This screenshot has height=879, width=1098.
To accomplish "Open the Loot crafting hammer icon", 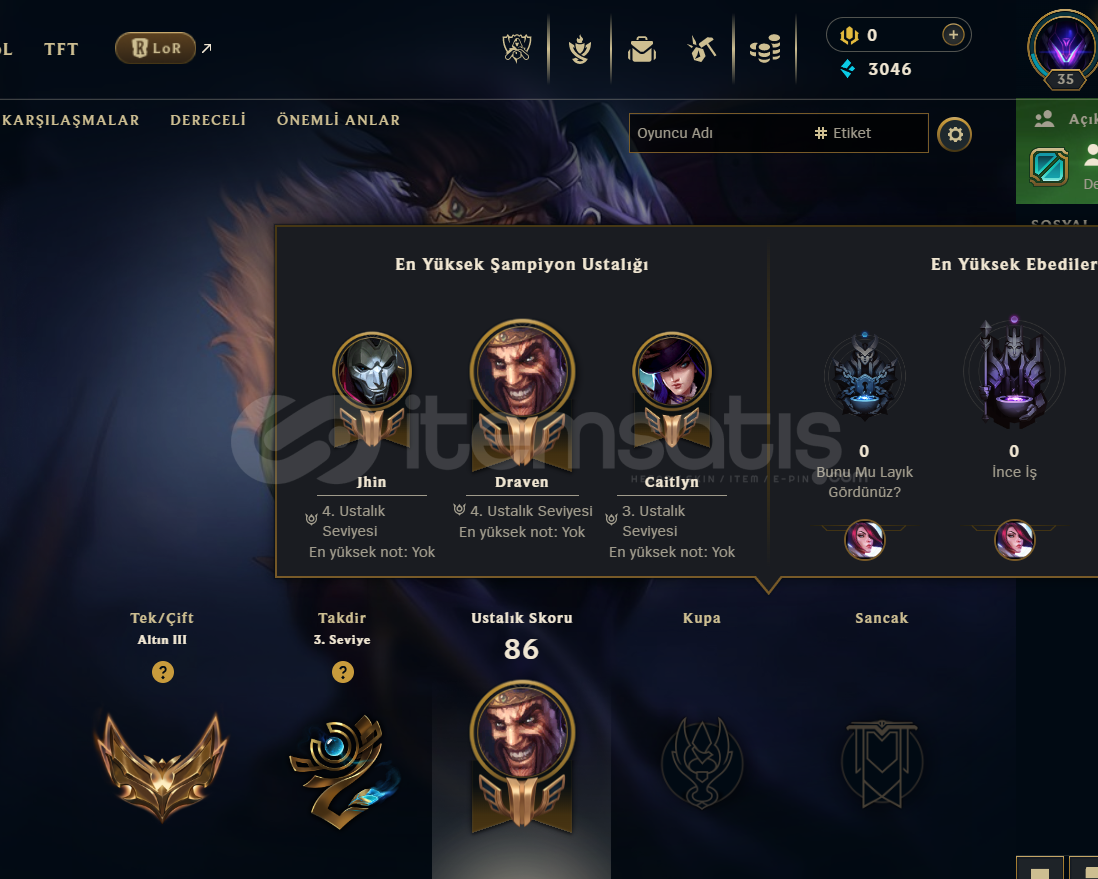I will pos(702,49).
